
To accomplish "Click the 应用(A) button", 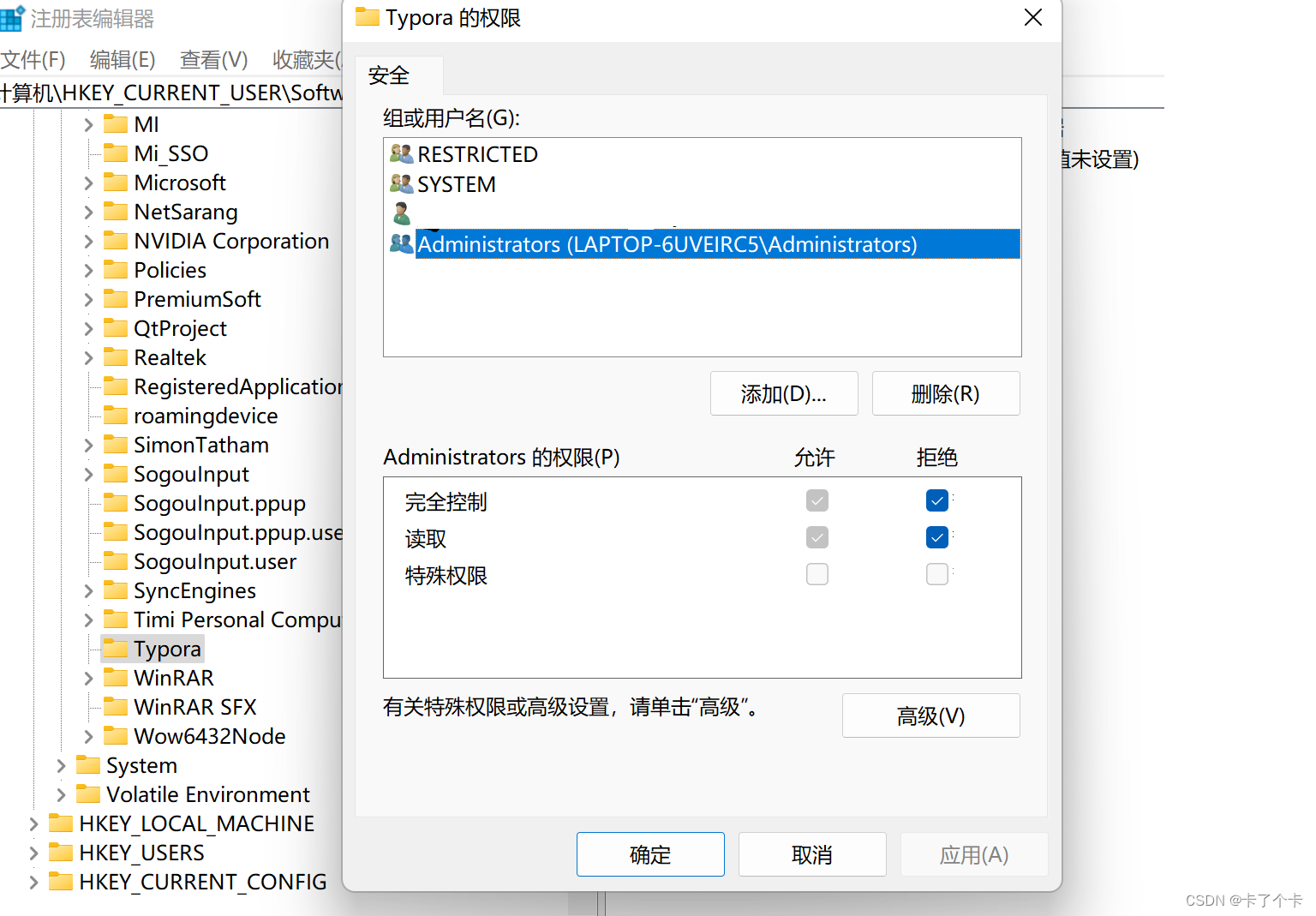I will click(x=974, y=854).
